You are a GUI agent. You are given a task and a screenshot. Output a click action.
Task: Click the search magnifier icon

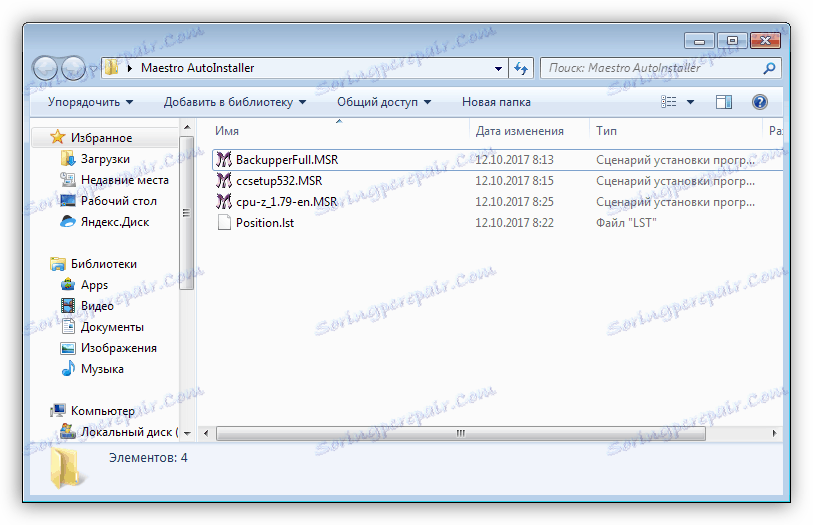769,68
